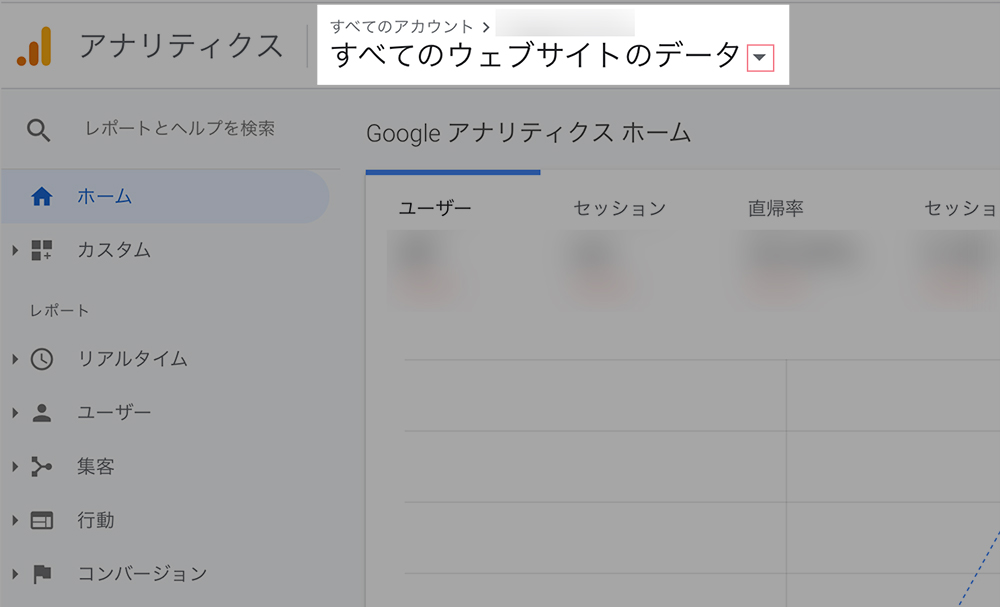Select the セッション metric tab
Screen dimensions: 1000x607
[x=619, y=208]
